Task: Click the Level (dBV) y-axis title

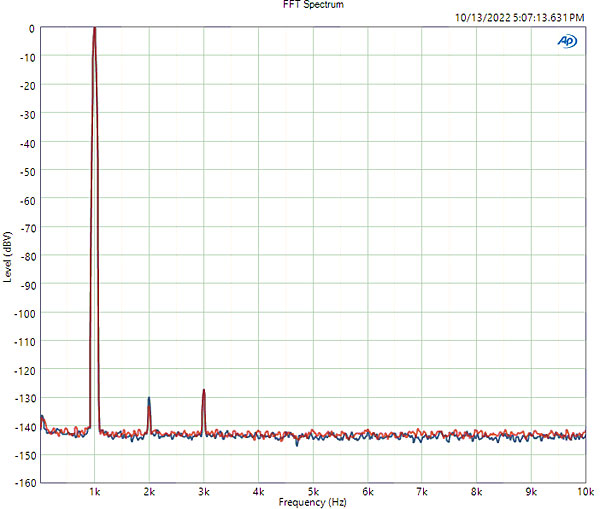Action: tap(8, 256)
